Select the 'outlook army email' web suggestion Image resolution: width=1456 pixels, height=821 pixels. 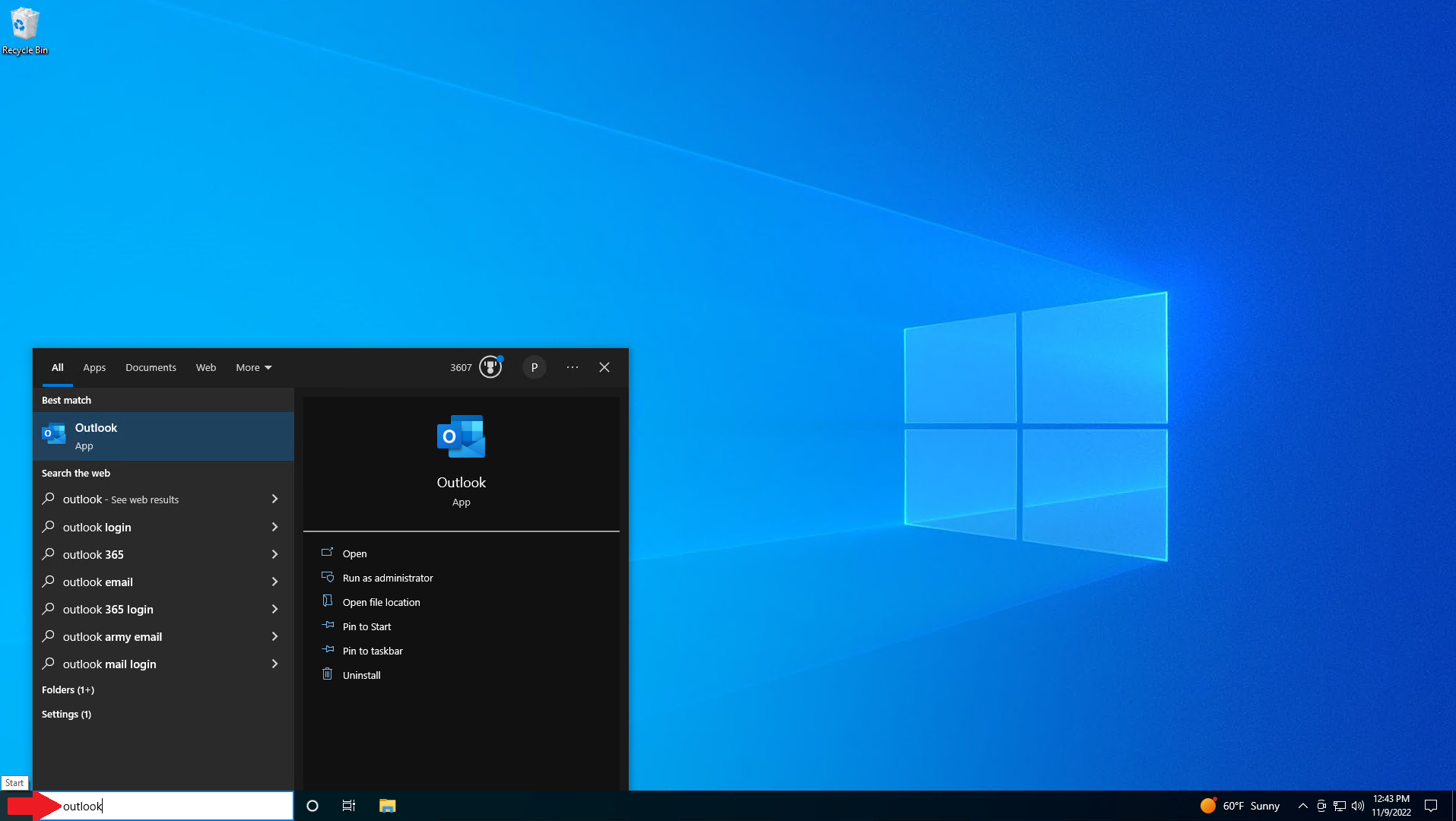[x=163, y=636]
